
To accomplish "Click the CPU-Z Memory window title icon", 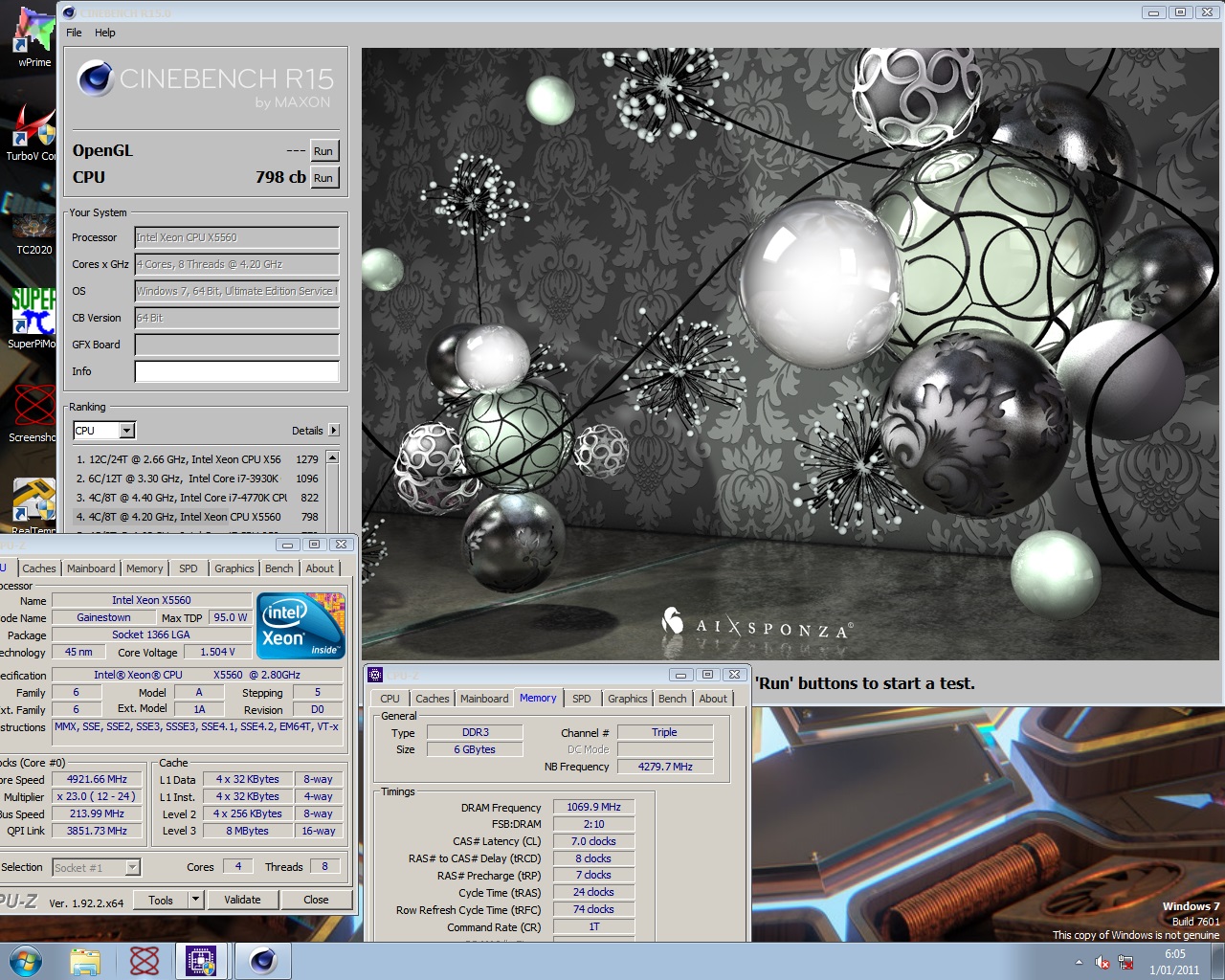I will (375, 675).
